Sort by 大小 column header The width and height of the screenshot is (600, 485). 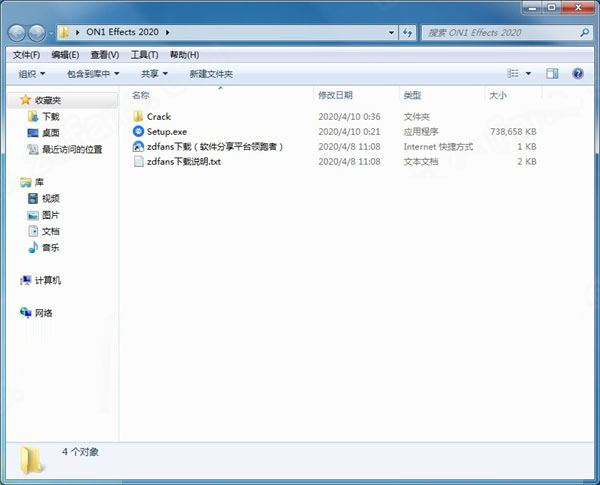click(x=498, y=95)
